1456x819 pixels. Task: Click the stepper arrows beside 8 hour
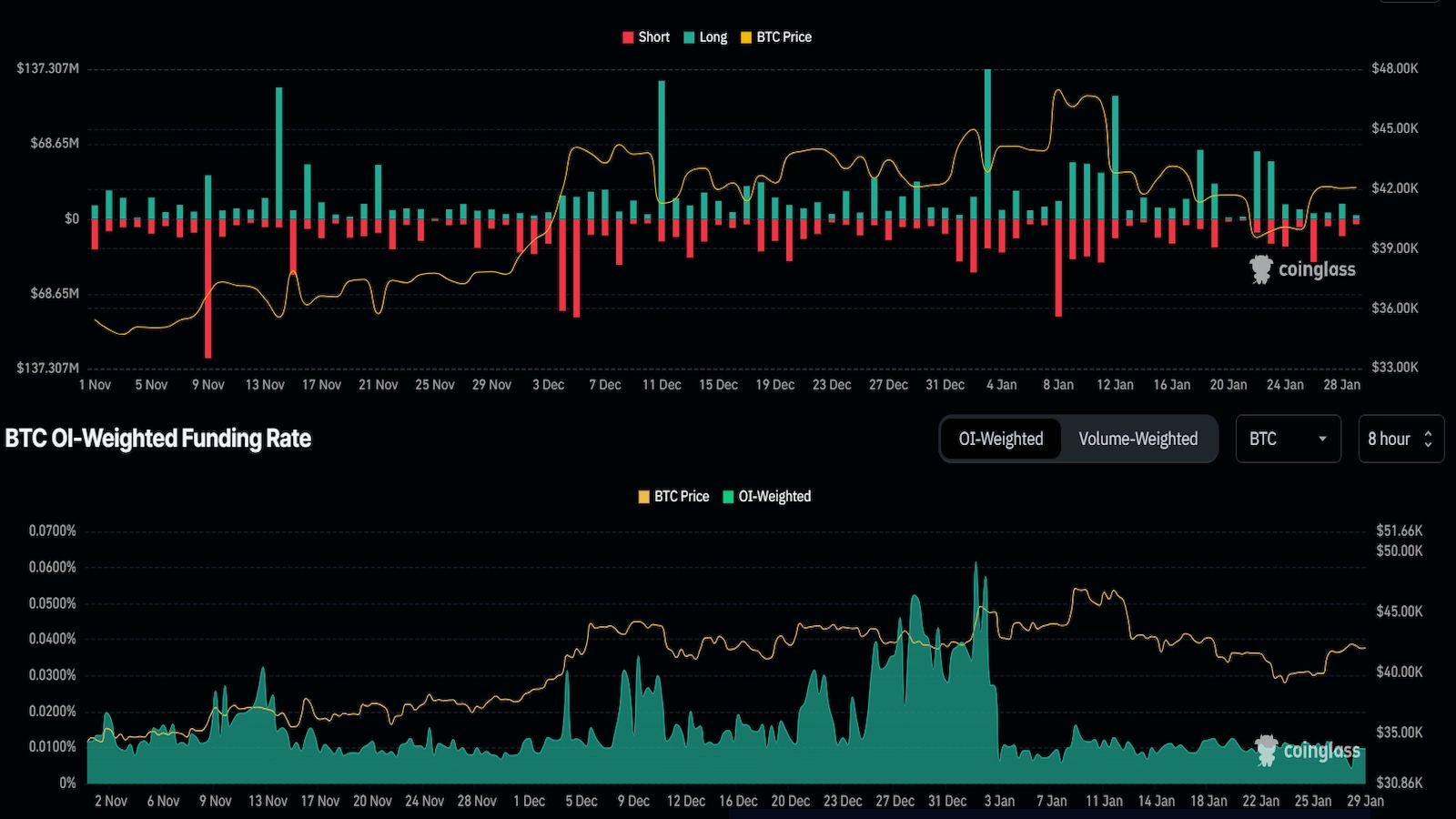tap(1429, 439)
